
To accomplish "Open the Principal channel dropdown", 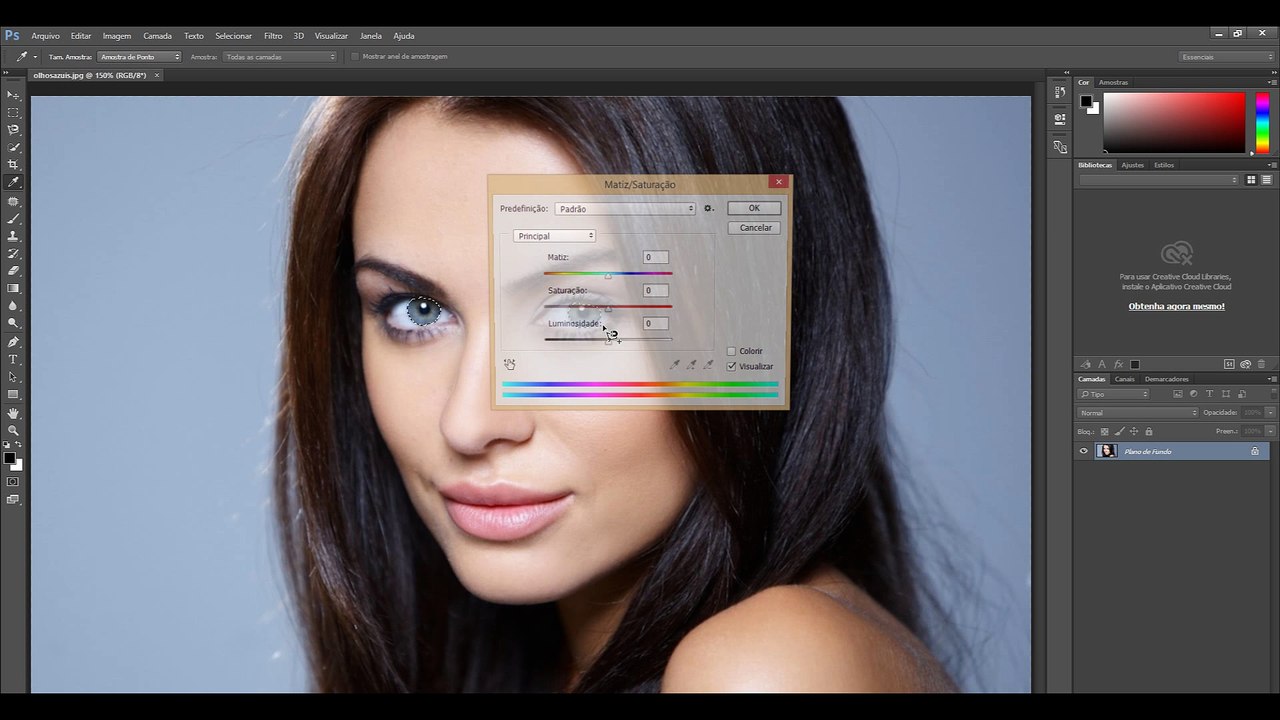I will (554, 236).
